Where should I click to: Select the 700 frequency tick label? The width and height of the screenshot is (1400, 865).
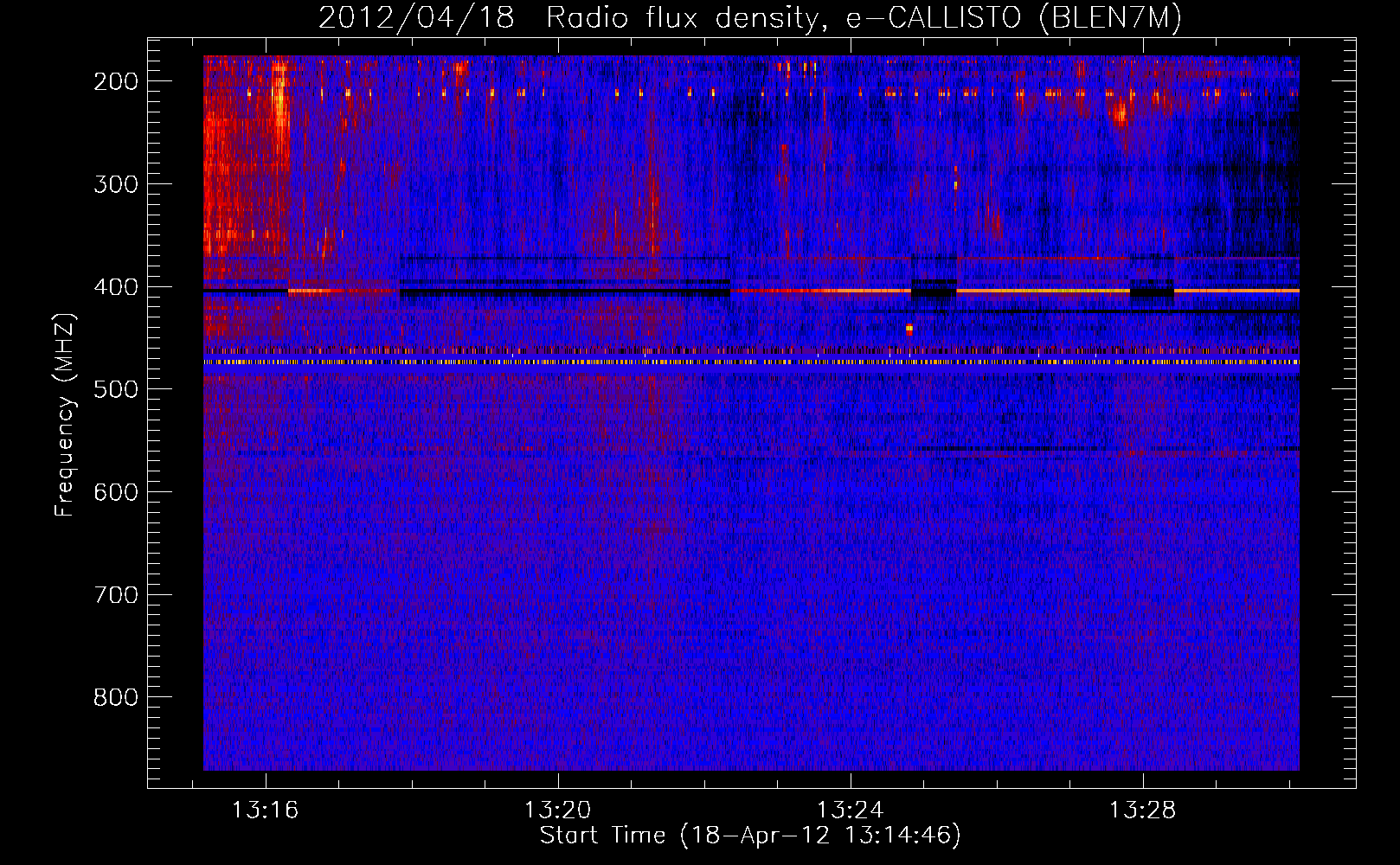pyautogui.click(x=115, y=595)
